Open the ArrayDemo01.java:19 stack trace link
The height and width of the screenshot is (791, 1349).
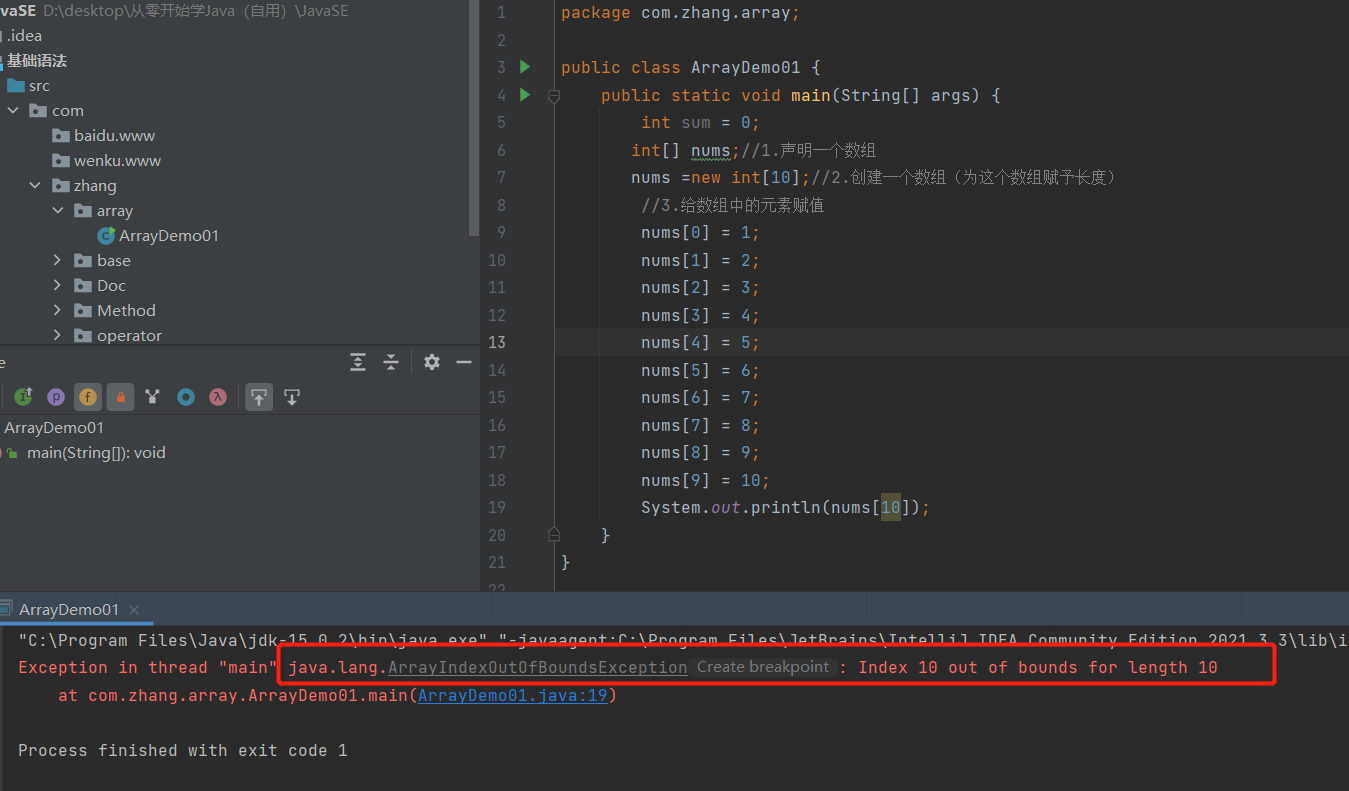coord(513,695)
